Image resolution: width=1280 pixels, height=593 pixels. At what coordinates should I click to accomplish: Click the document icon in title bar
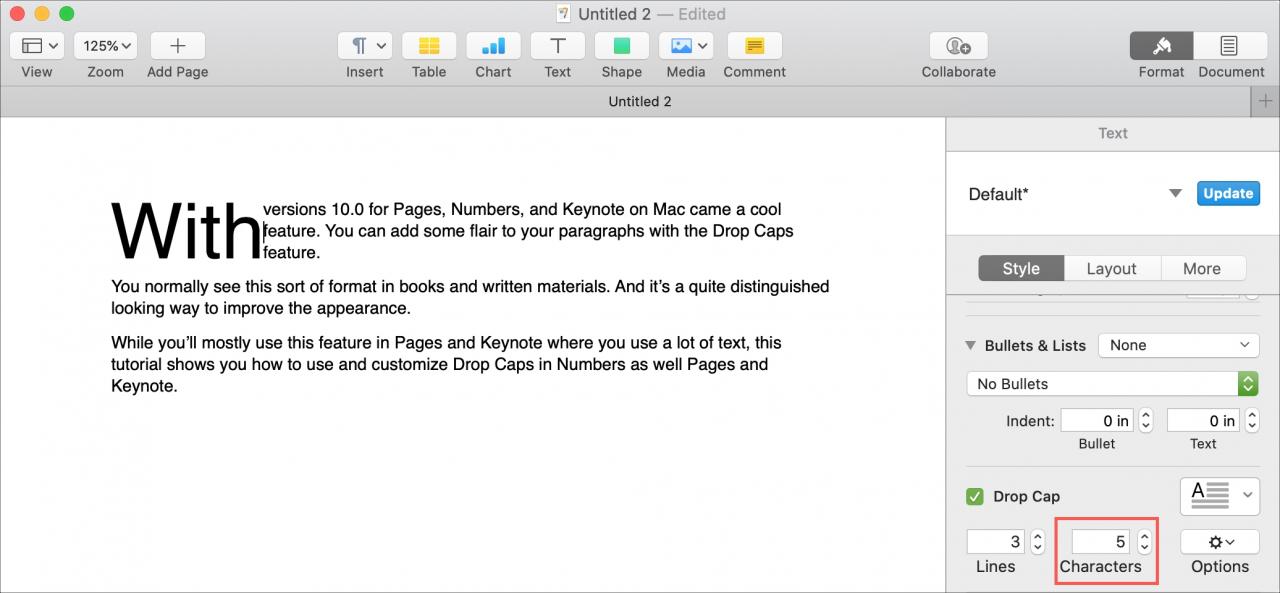click(x=564, y=14)
